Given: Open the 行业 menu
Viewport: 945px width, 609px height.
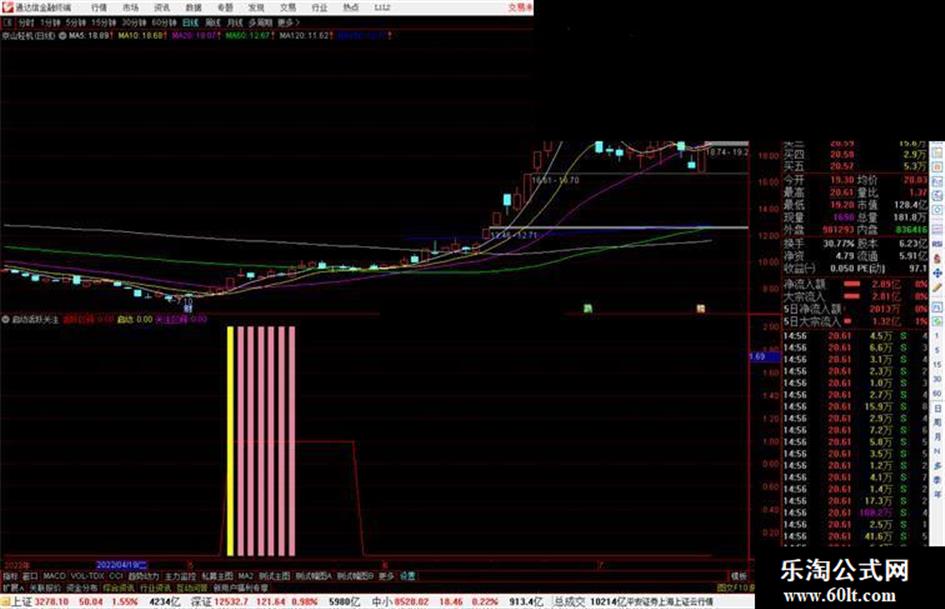Looking at the screenshot, I should point(319,8).
